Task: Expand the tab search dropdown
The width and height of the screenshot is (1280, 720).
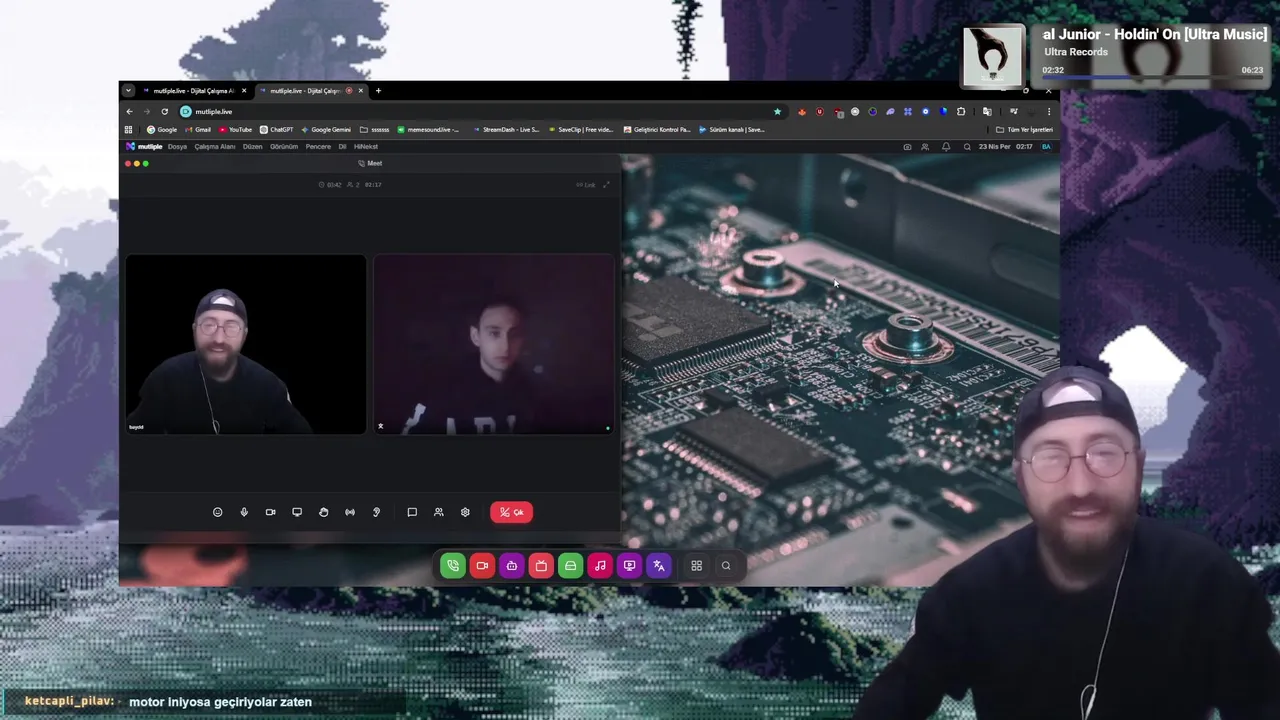Action: tap(128, 91)
